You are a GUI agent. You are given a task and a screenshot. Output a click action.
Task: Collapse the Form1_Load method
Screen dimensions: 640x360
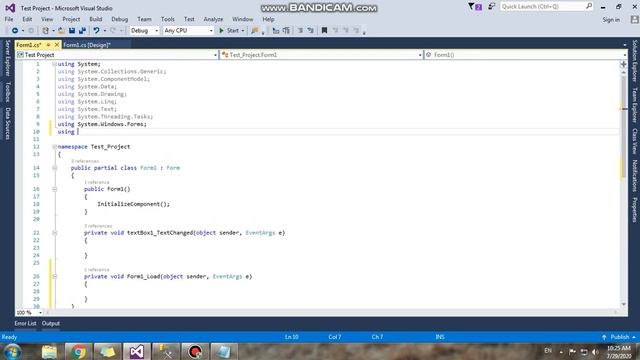click(54, 276)
